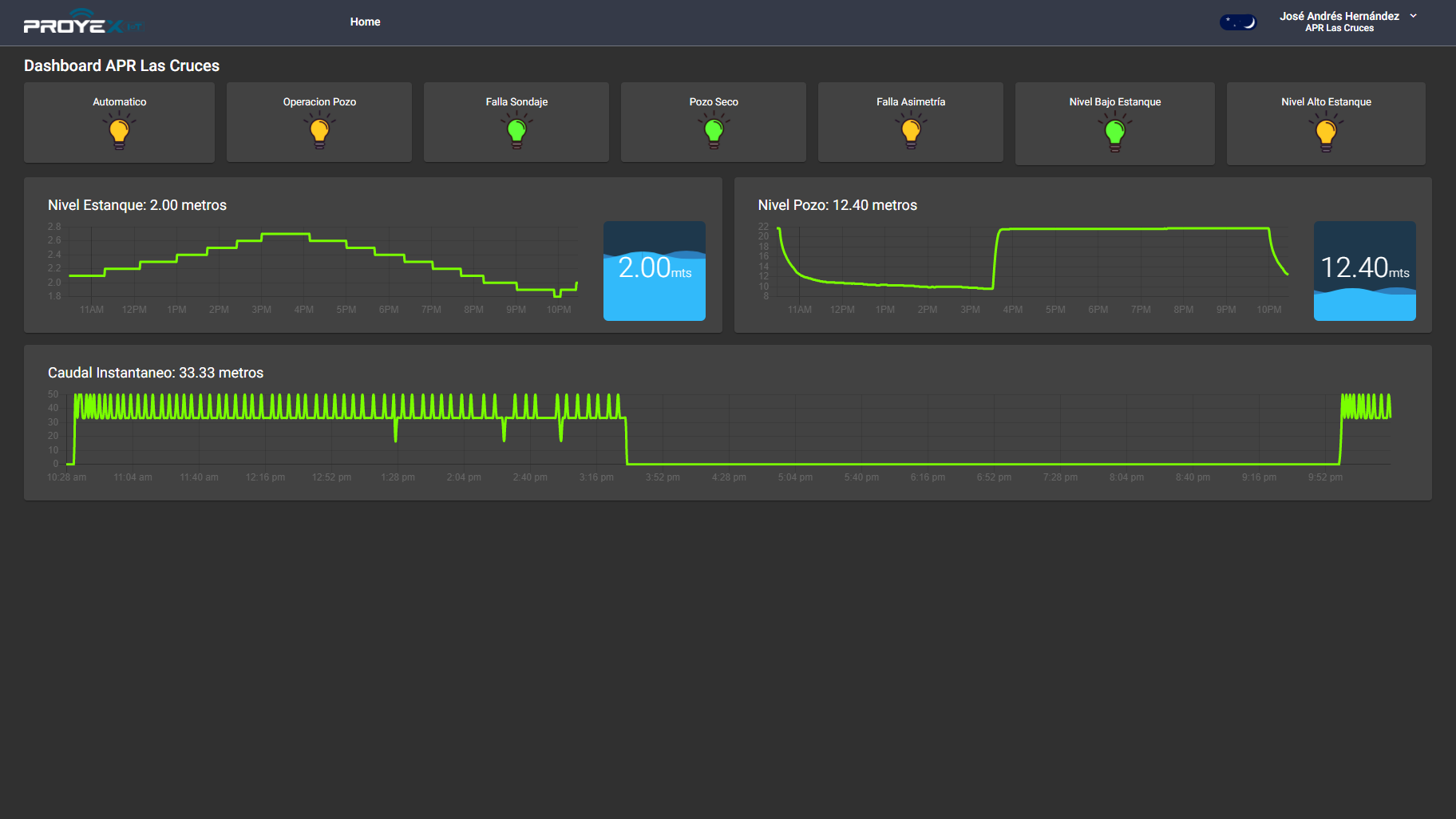Screen dimensions: 1456x819
Task: Click the 12.40 mts water level gauge
Action: pyautogui.click(x=1365, y=271)
